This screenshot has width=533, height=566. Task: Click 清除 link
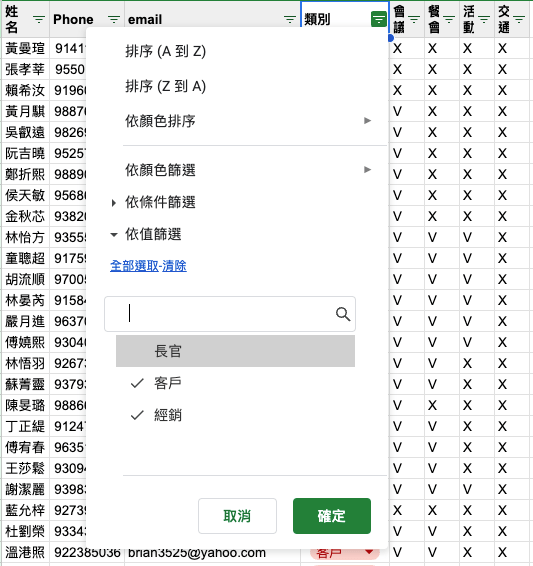click(x=174, y=266)
